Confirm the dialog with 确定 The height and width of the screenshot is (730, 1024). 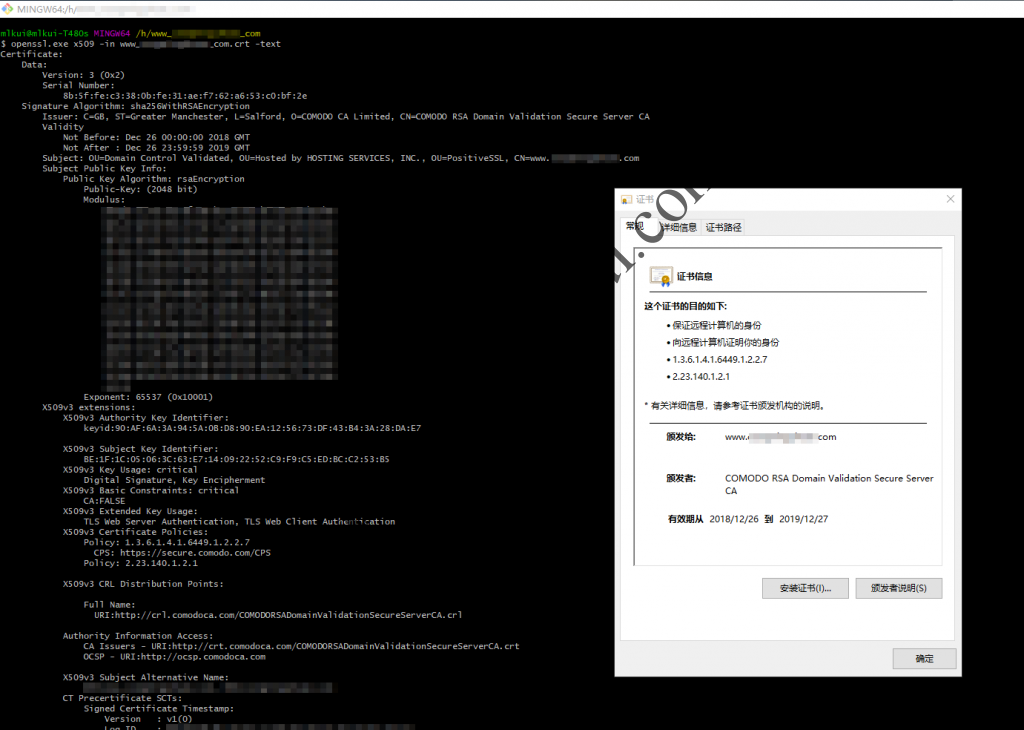point(924,658)
